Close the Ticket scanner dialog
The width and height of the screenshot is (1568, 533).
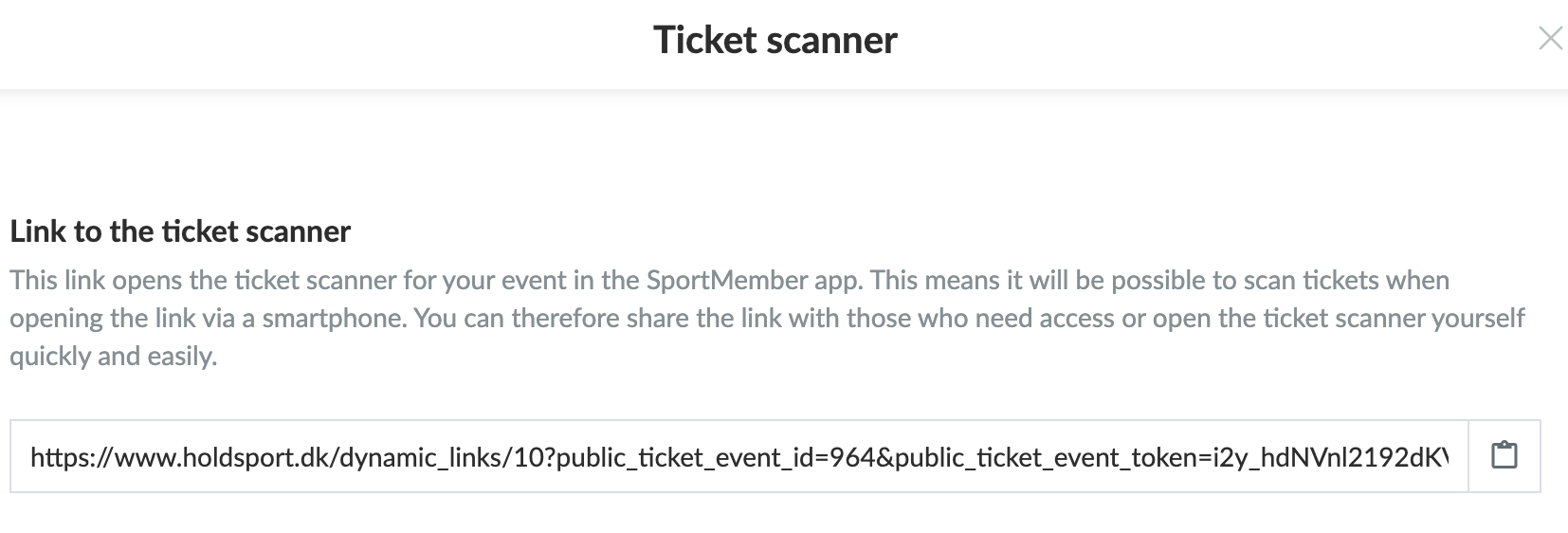click(x=1550, y=39)
